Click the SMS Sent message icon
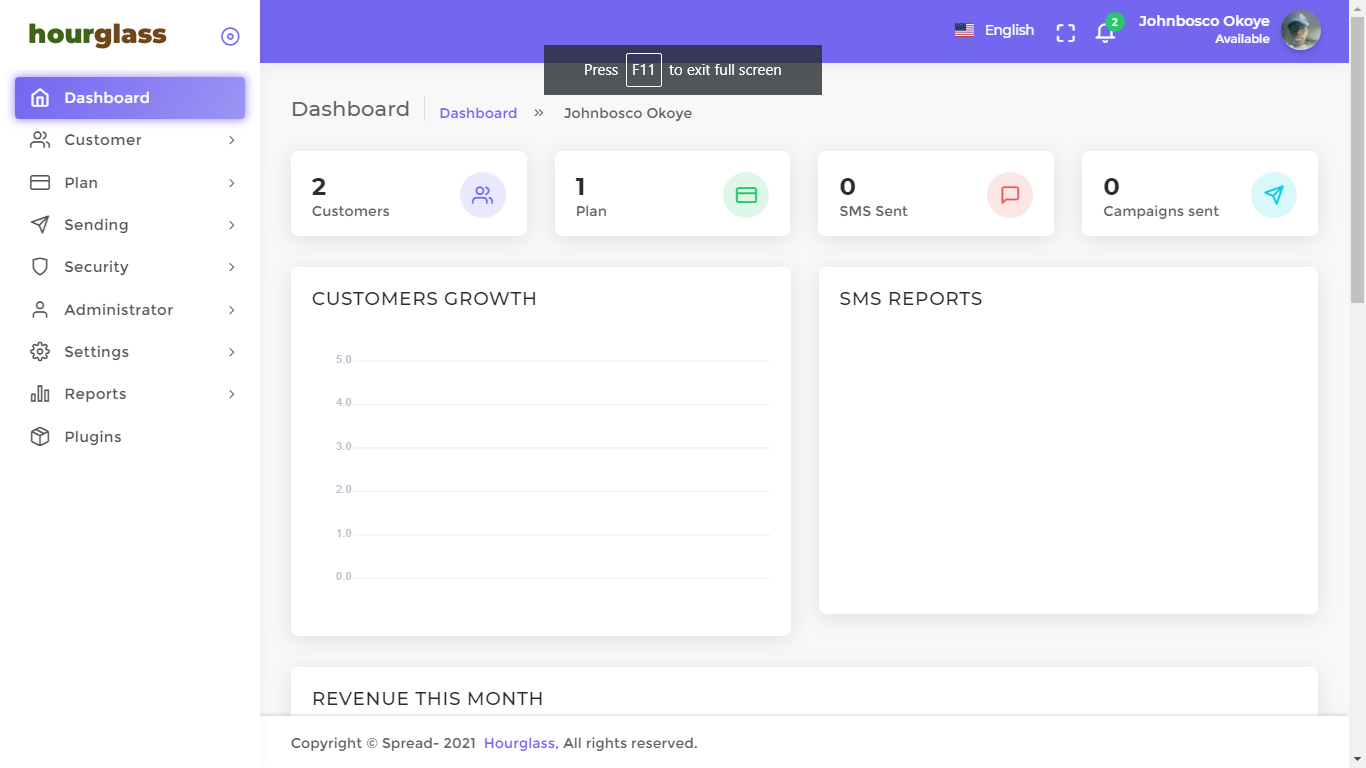The width and height of the screenshot is (1366, 768). (1010, 195)
